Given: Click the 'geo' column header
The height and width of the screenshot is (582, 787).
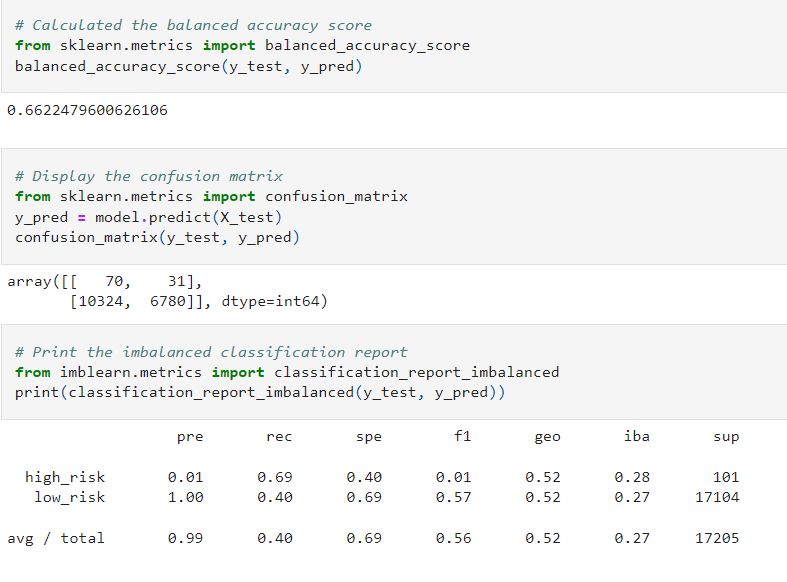Looking at the screenshot, I should point(548,437).
